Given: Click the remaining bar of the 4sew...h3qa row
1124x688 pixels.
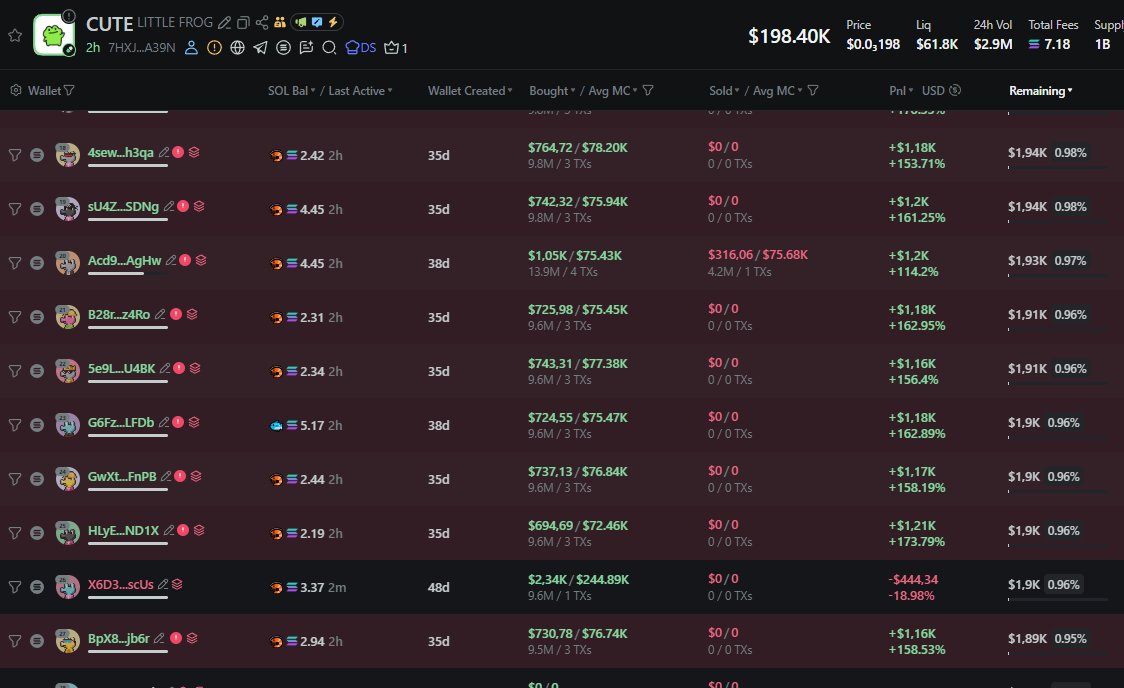Looking at the screenshot, I should pos(1057,168).
